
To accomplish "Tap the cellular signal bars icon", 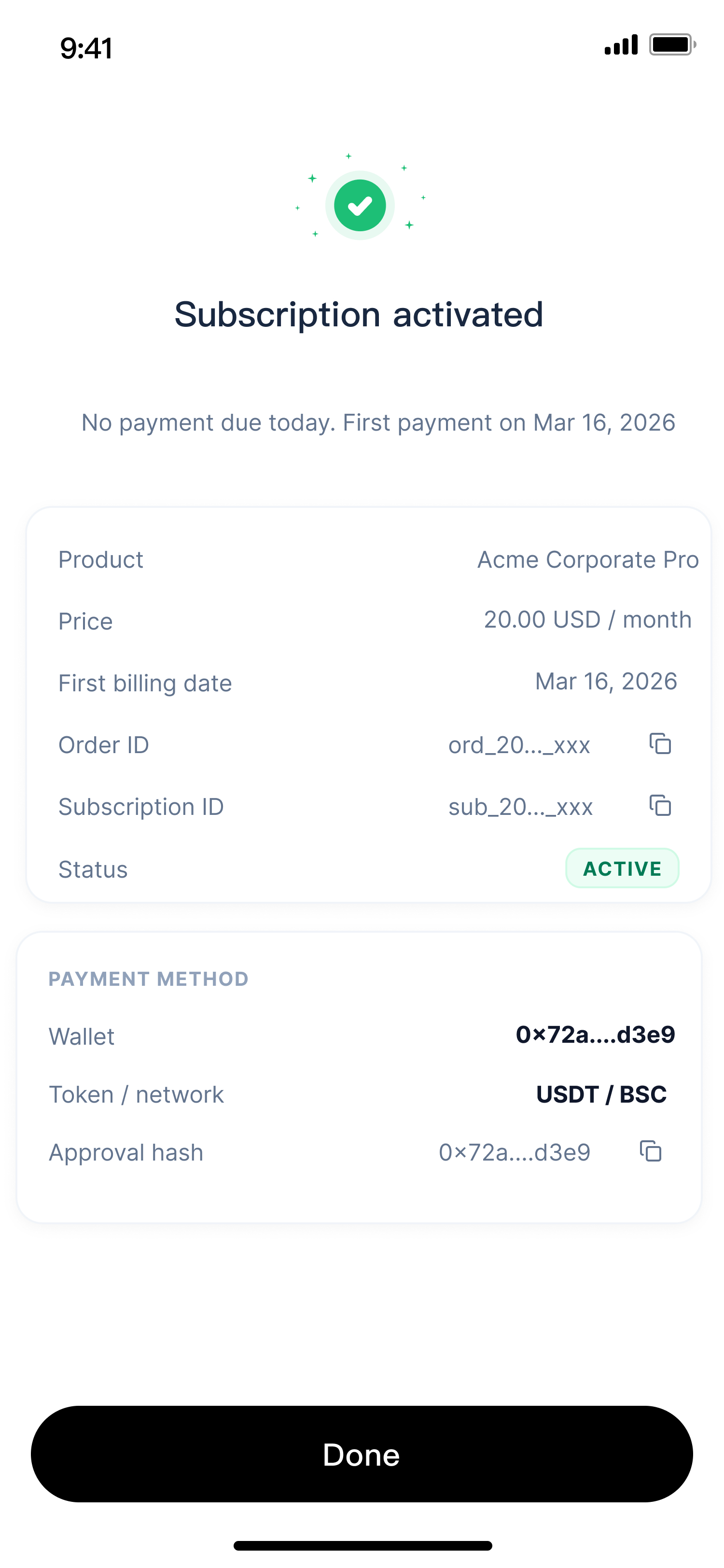I will coord(621,45).
